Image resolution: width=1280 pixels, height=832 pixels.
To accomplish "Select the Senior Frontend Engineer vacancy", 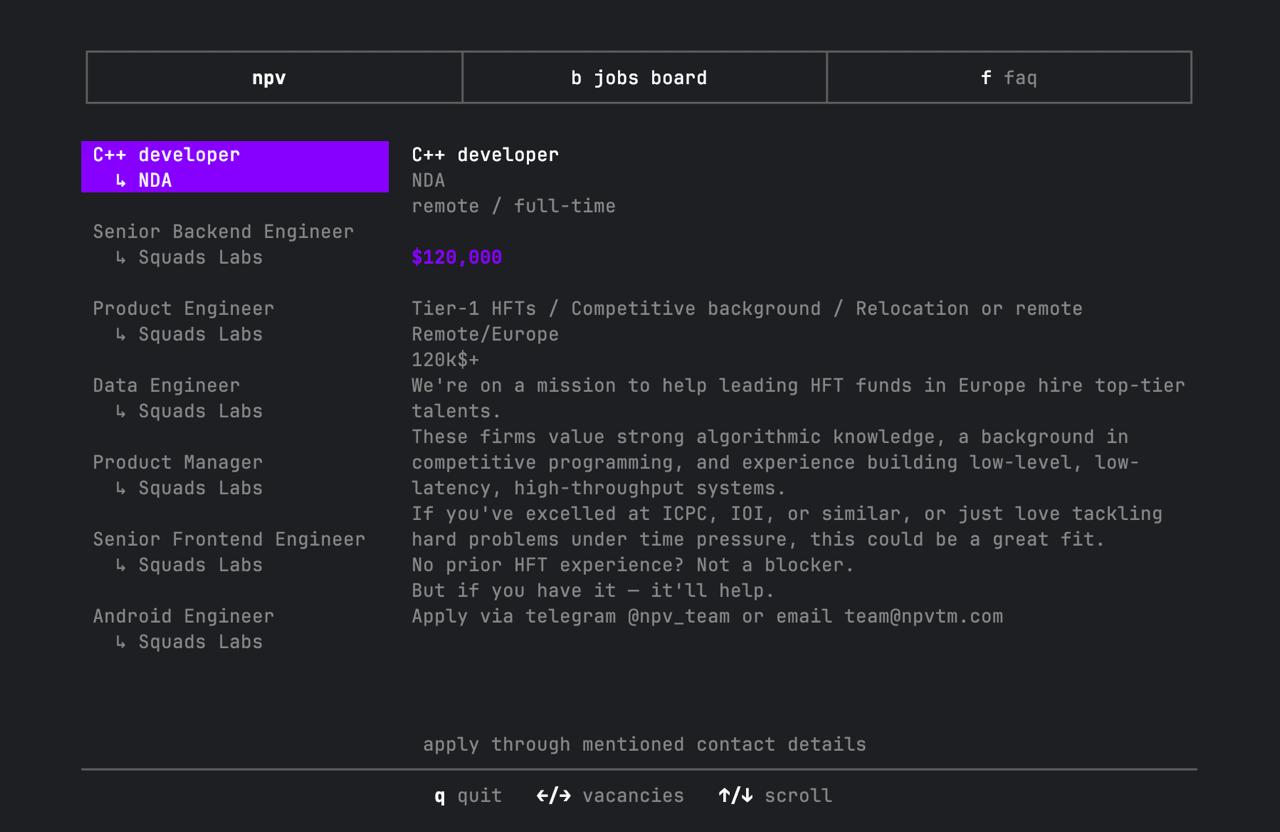I will click(235, 552).
